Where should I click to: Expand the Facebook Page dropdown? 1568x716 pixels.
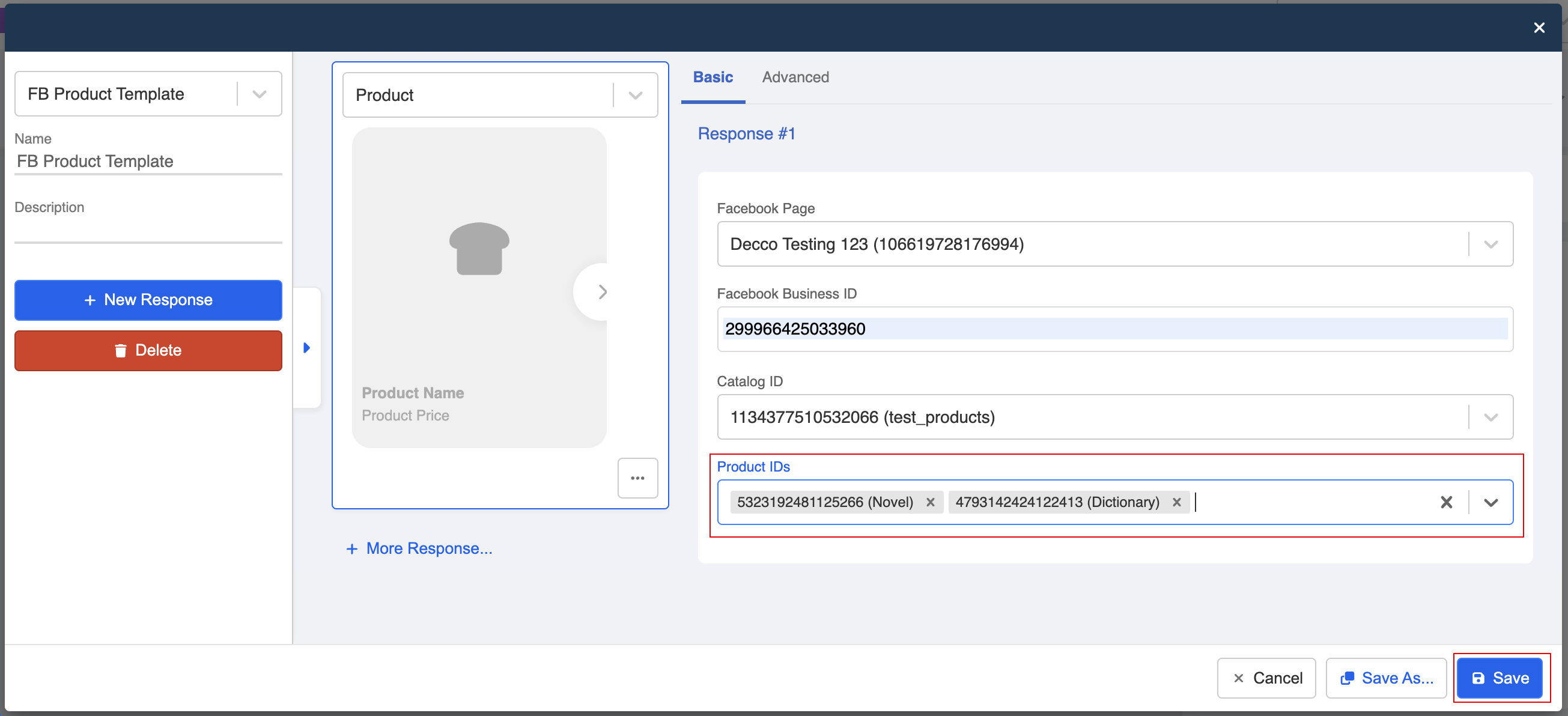[x=1490, y=244]
